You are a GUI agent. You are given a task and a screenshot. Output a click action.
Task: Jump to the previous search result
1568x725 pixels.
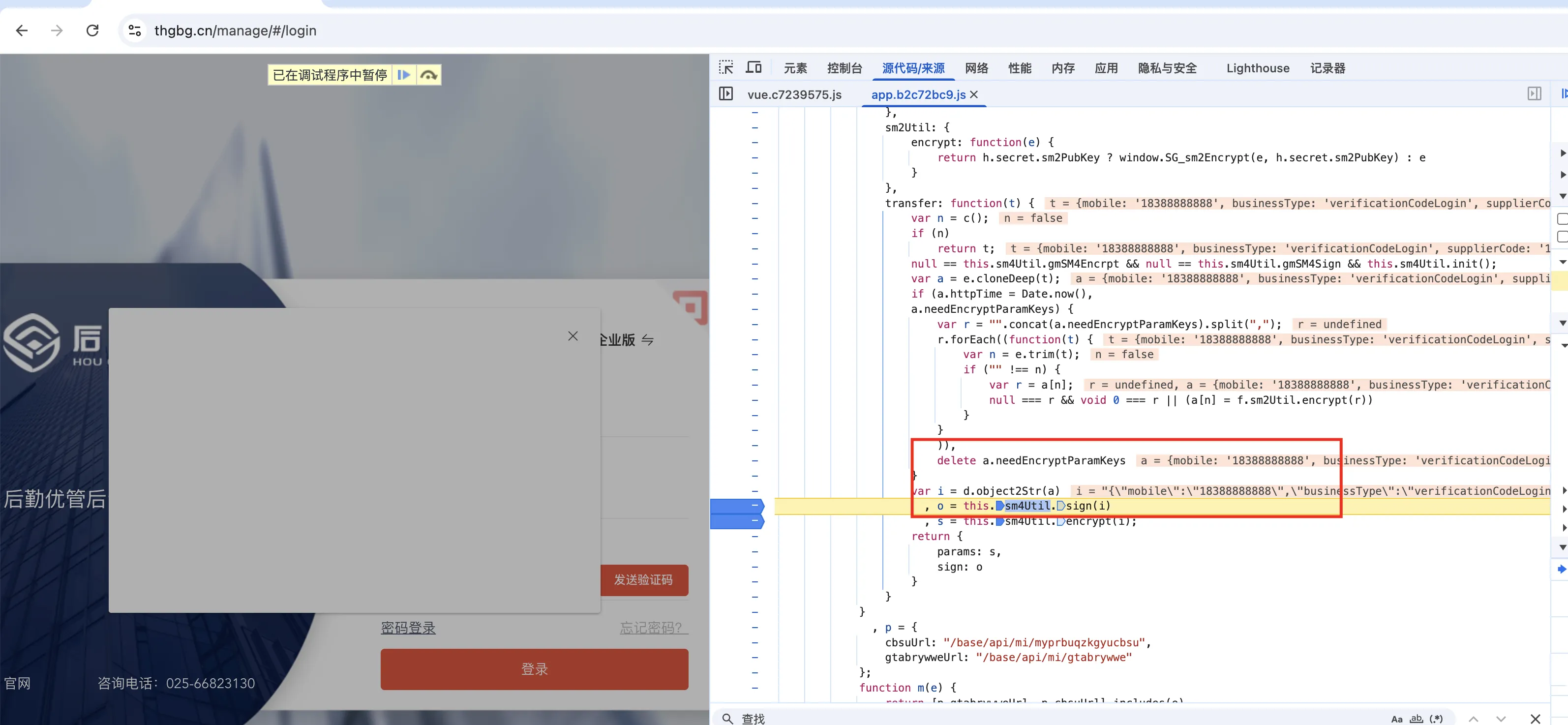[1473, 719]
